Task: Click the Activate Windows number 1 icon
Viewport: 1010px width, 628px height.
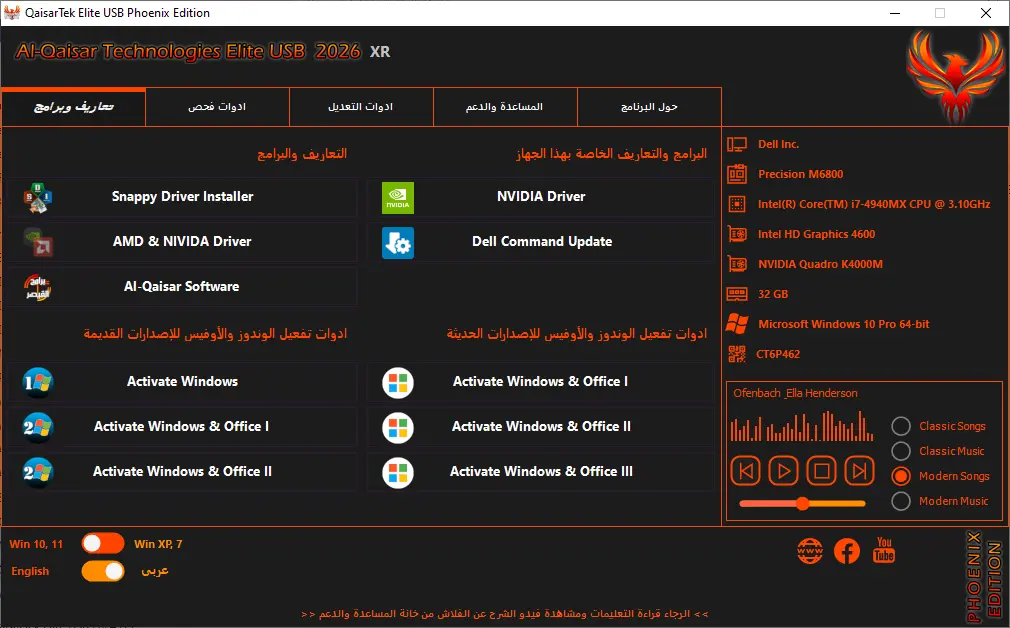Action: (38, 382)
